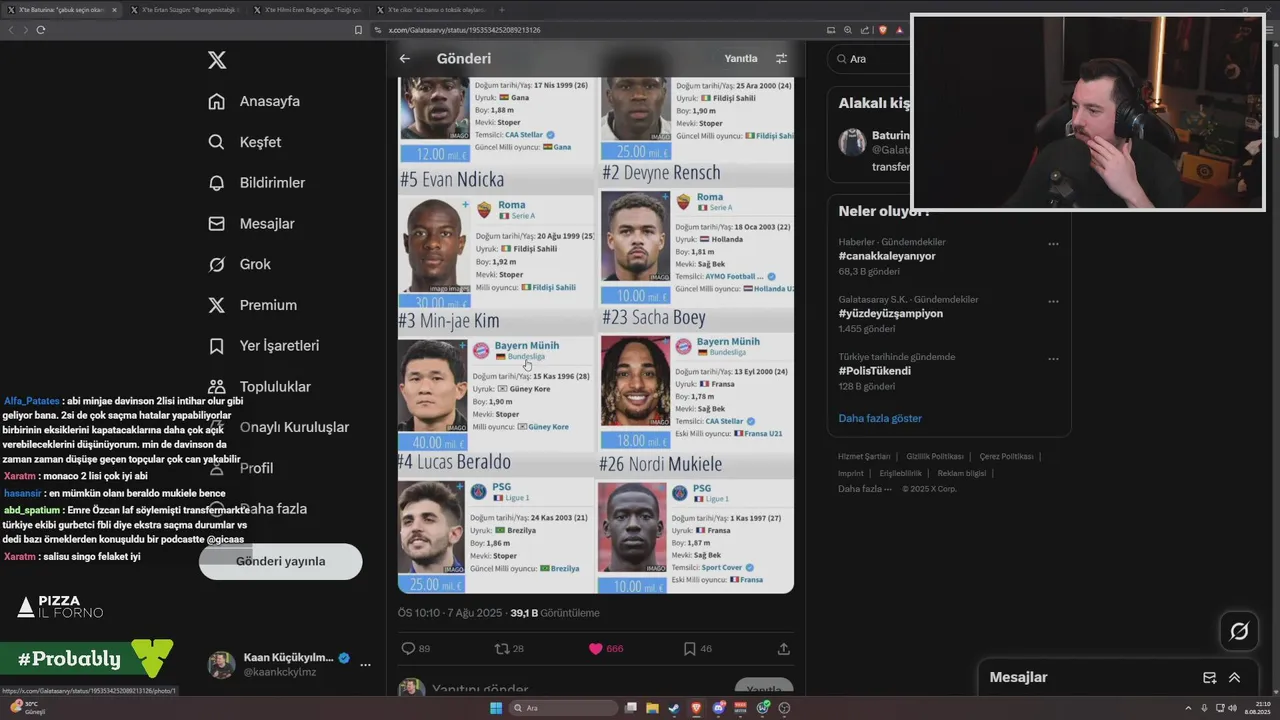Open Erişilebilirlik footer link
This screenshot has width=1280, height=720.
tap(900, 473)
